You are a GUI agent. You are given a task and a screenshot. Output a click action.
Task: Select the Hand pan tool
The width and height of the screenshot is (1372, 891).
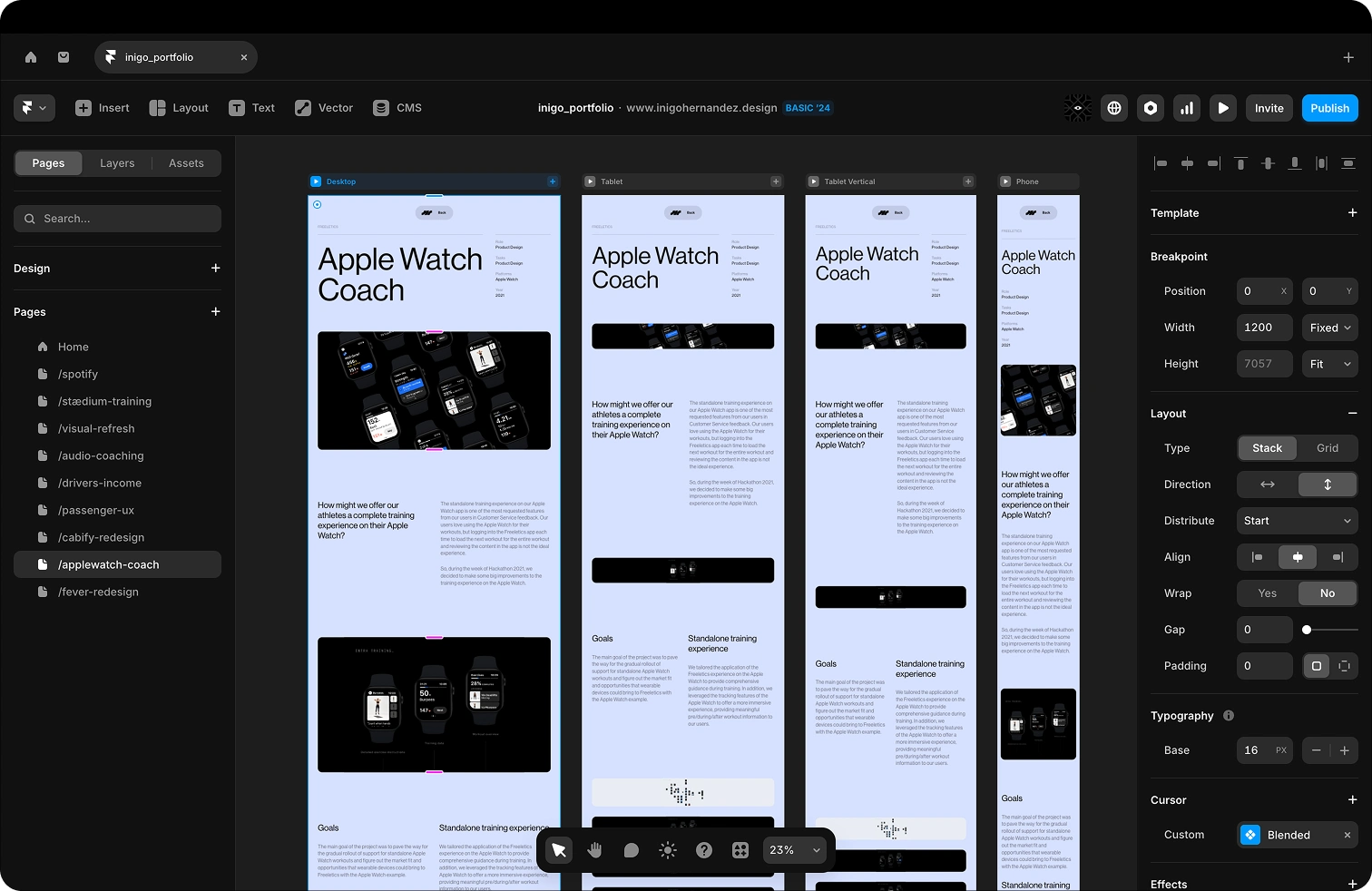594,850
